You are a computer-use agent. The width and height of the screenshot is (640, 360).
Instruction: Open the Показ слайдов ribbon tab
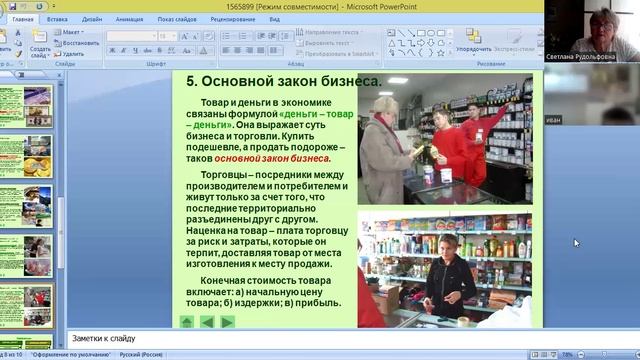point(177,19)
